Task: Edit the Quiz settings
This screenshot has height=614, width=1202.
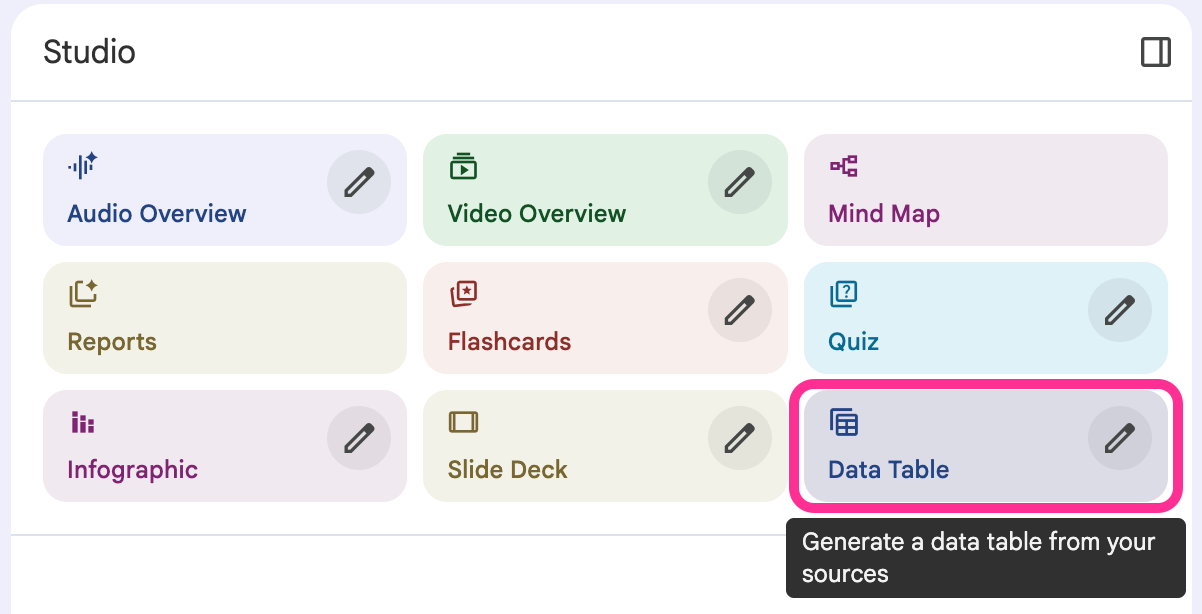Action: [1120, 309]
